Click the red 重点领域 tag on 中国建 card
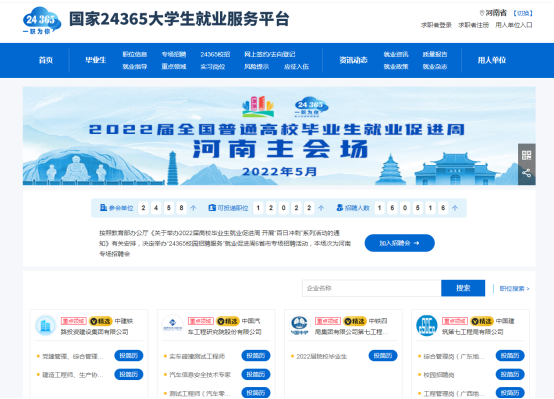The image size is (554, 399). click(x=455, y=321)
